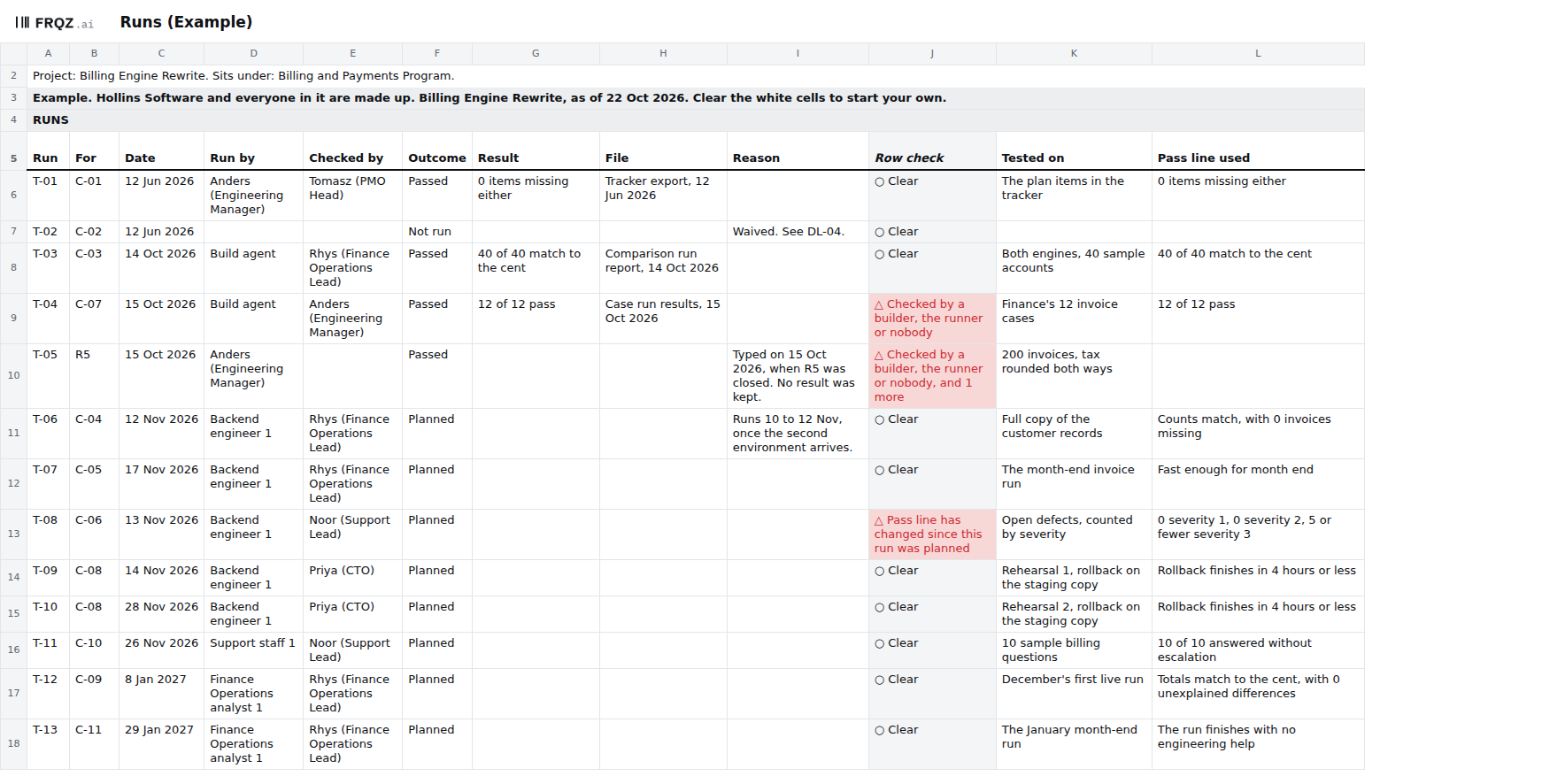Click the "Support staff 1" cell
Image resolution: width=1542 pixels, height=784 pixels.
pyautogui.click(x=253, y=650)
